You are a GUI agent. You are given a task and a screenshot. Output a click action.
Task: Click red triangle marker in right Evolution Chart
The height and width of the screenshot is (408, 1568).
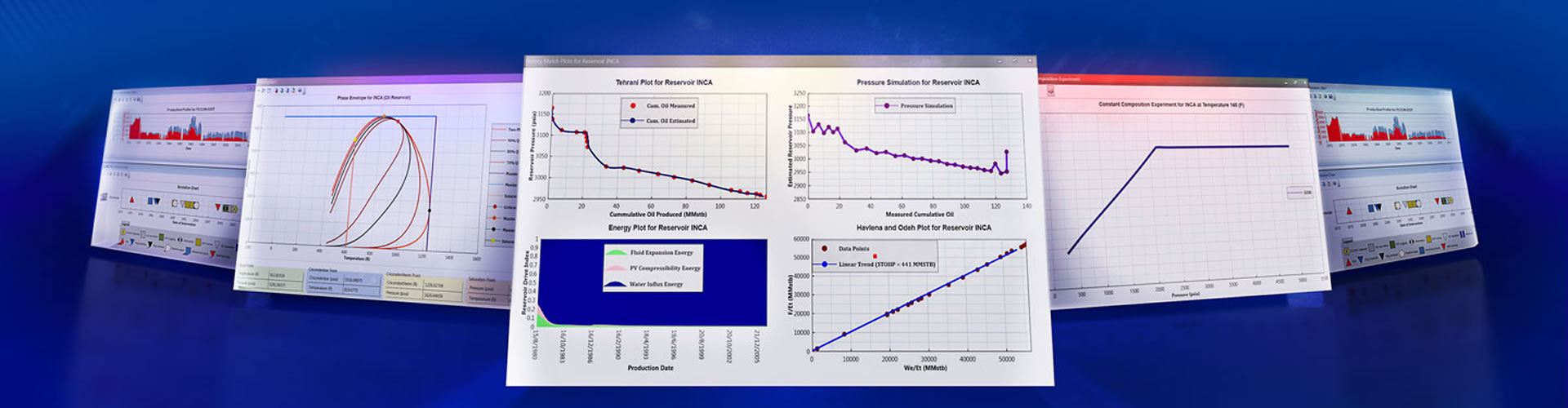pos(1350,210)
